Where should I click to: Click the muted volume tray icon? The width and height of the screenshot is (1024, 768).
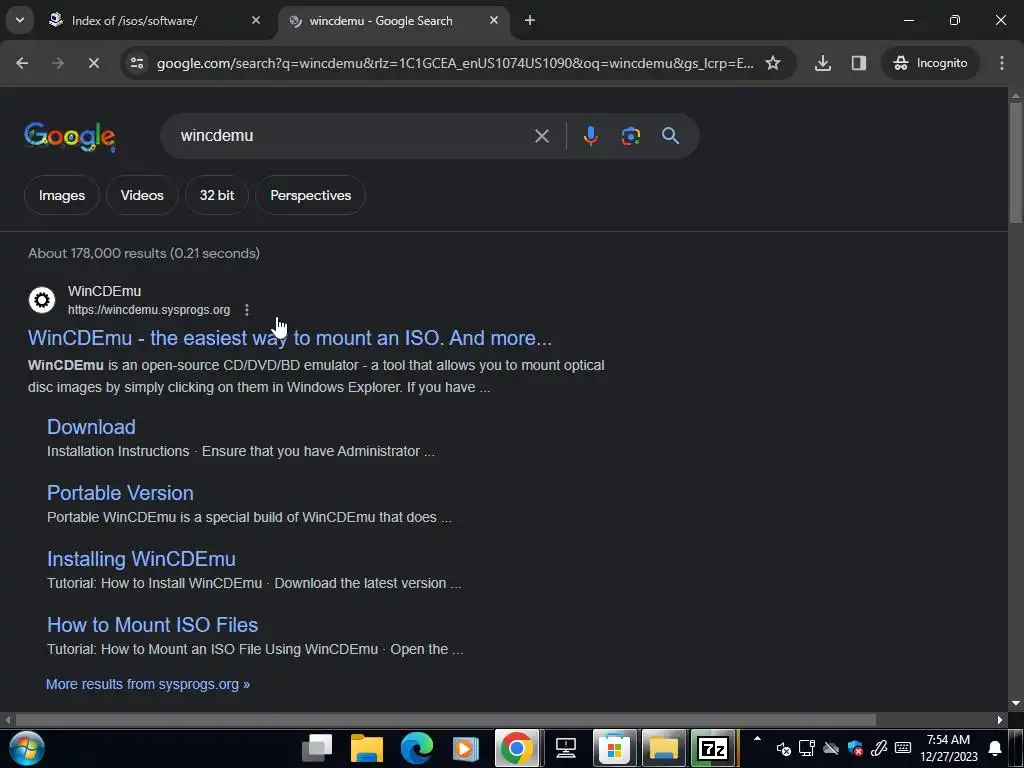tap(783, 748)
